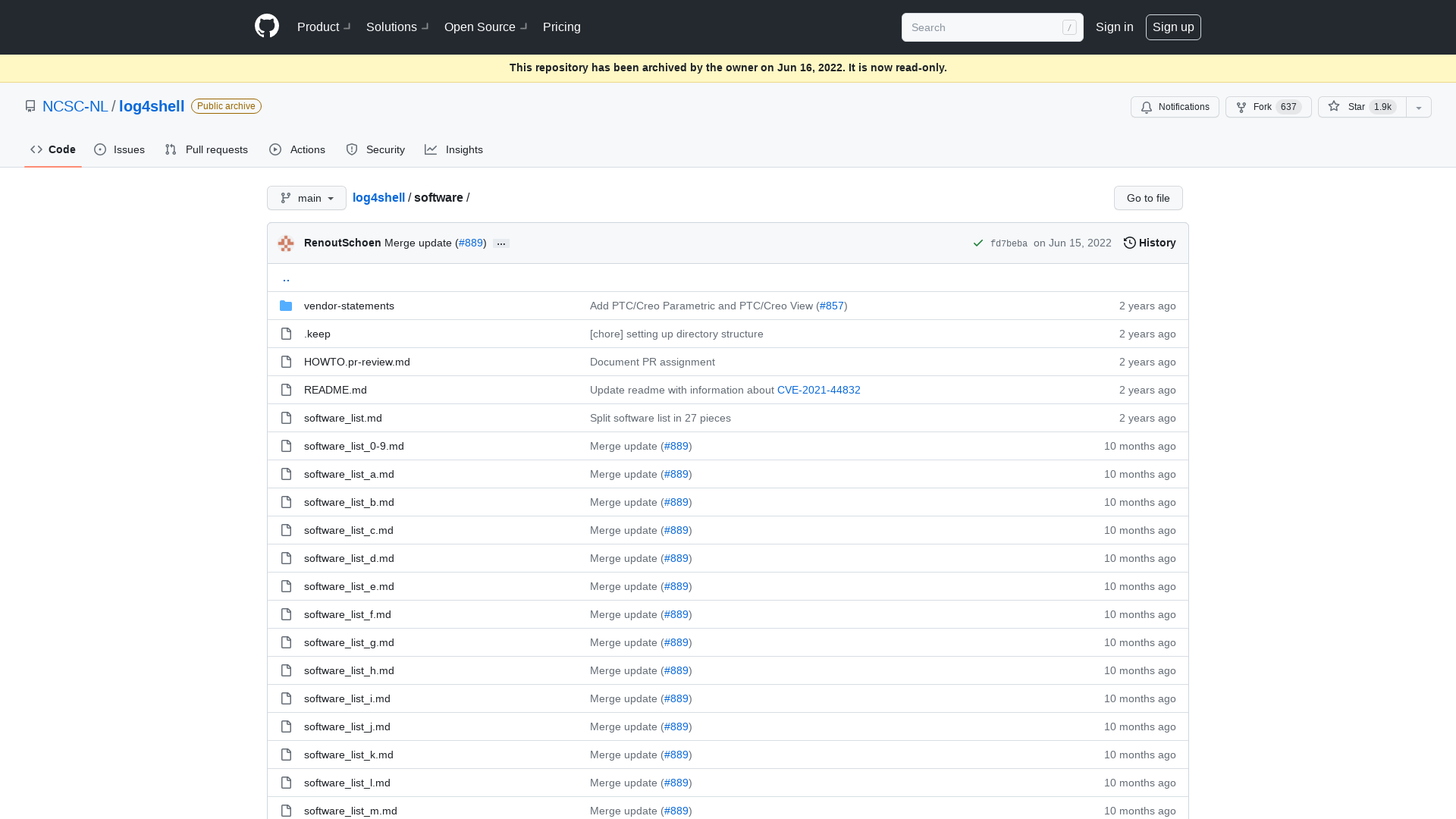Switch to the Code tab

pyautogui.click(x=53, y=149)
